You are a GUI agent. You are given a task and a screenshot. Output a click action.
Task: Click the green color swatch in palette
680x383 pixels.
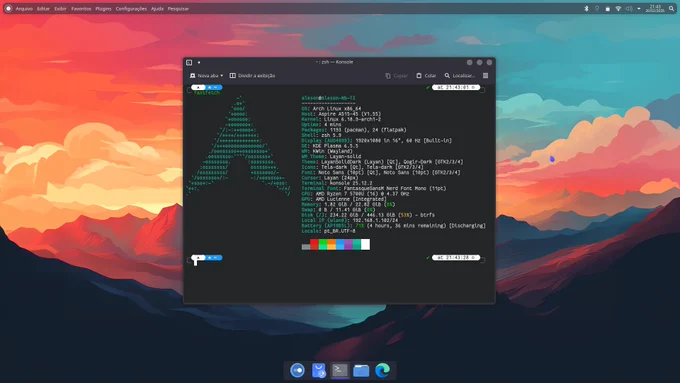tap(323, 245)
